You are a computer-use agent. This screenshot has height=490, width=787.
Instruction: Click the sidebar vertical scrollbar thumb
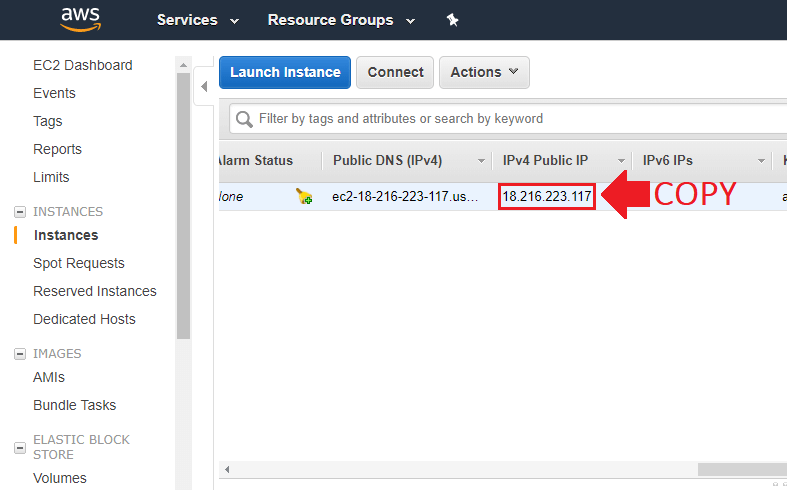183,206
